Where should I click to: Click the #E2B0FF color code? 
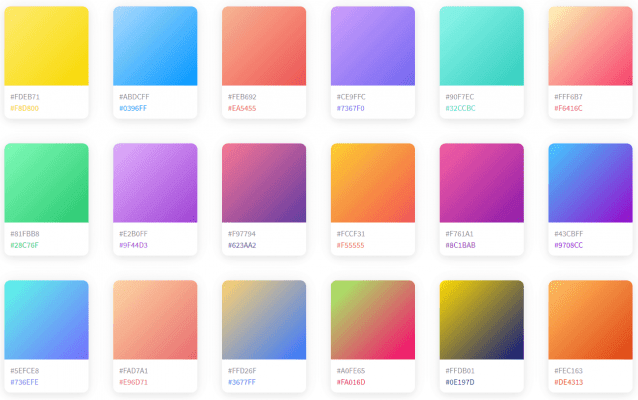point(133,234)
